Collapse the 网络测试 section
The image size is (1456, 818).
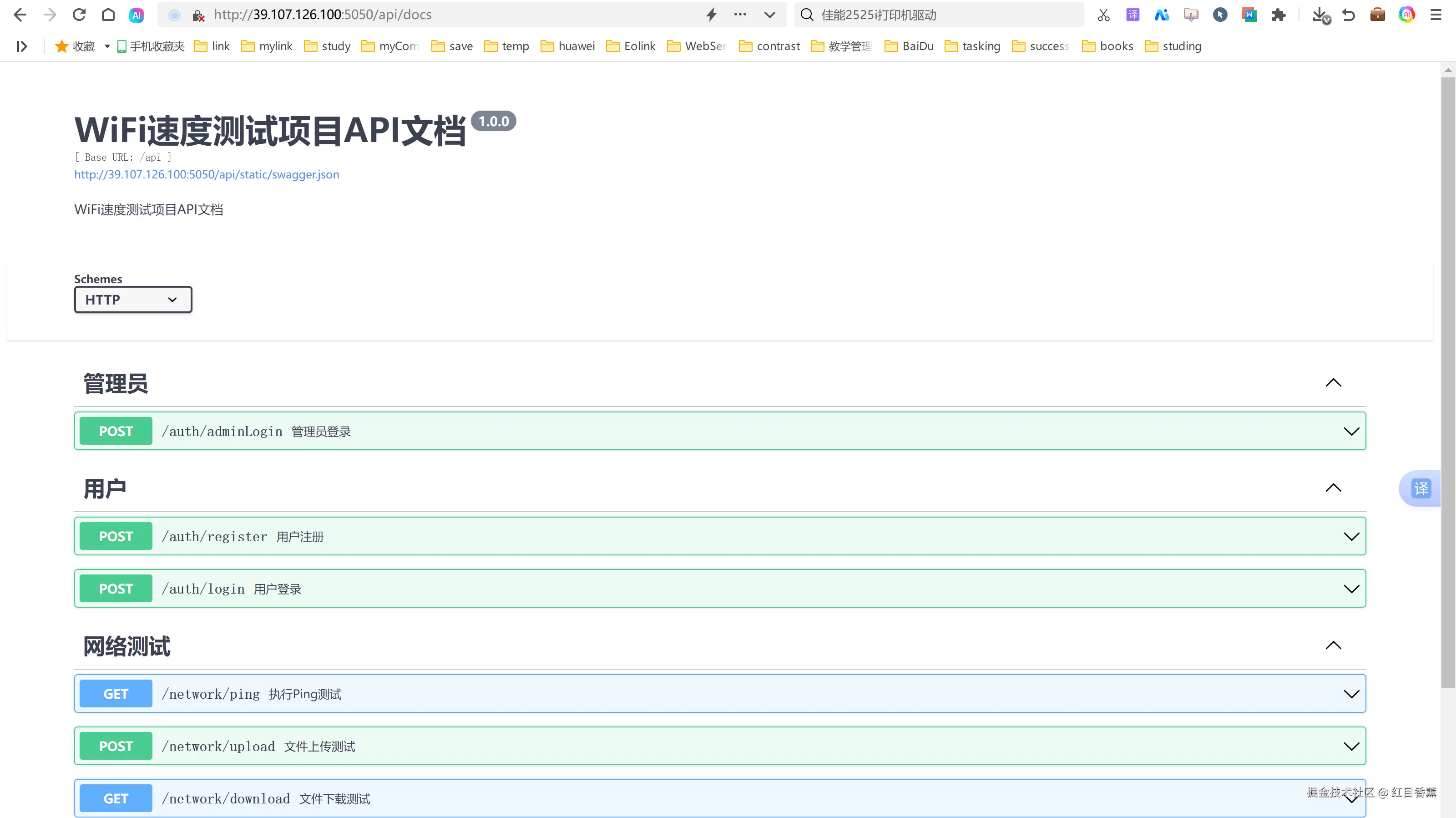click(1333, 645)
